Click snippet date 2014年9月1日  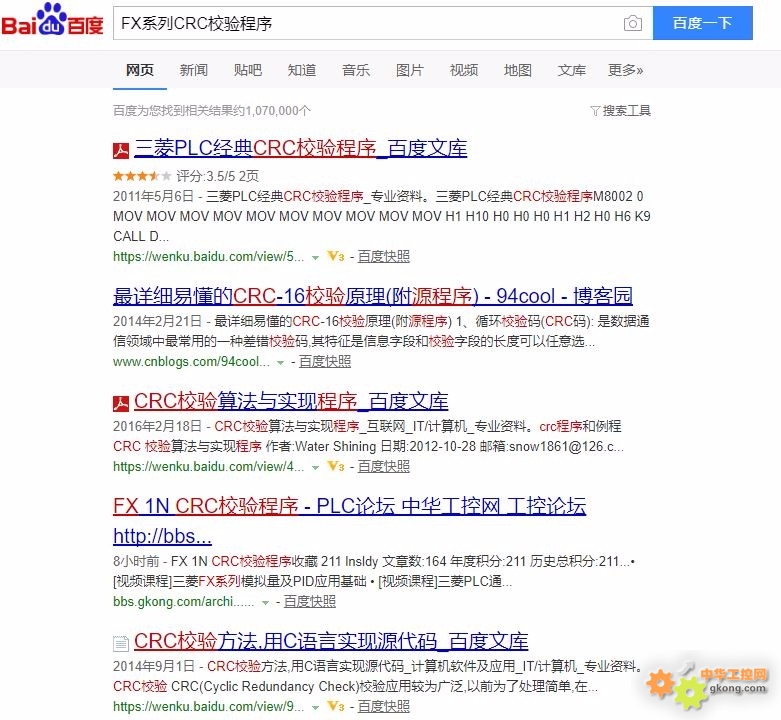(153, 666)
